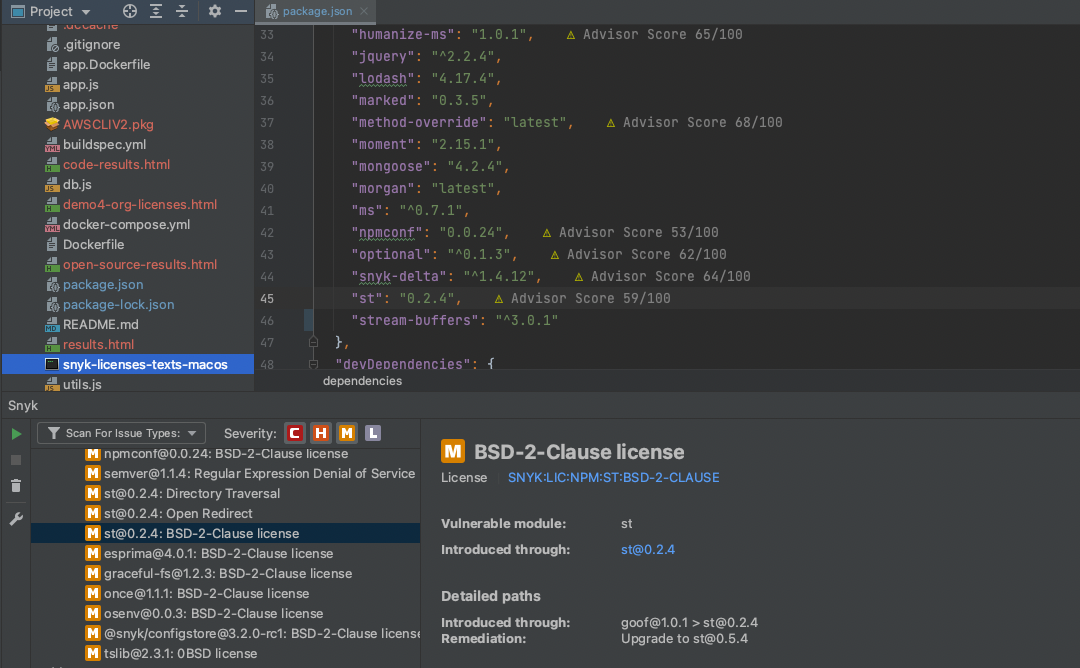The width and height of the screenshot is (1080, 668).
Task: Open SNYK:LIC:NPM:ST:BSD-2-CLAUSE link
Action: click(613, 477)
